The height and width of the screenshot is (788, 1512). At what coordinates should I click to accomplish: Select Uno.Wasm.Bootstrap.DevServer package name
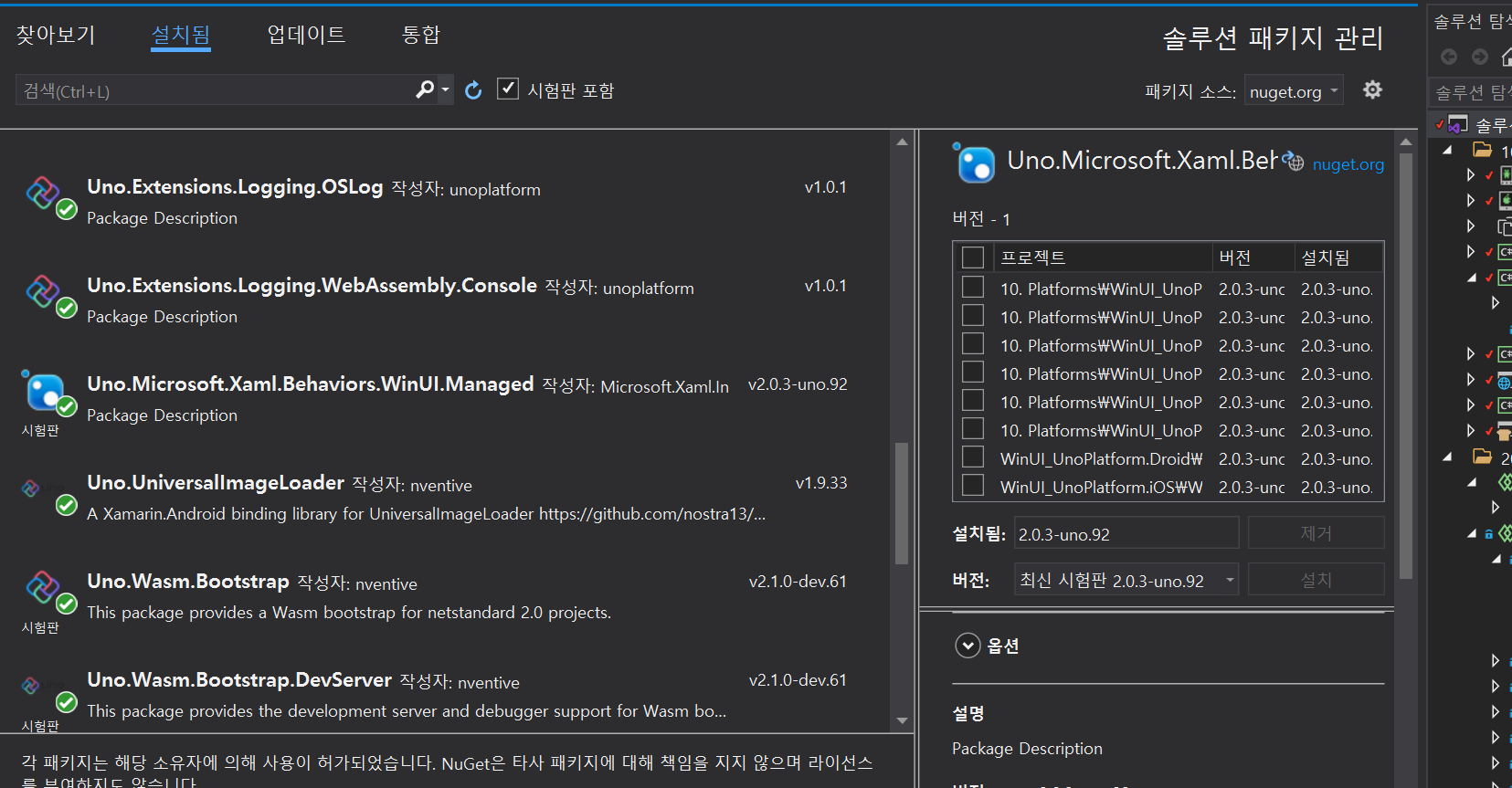pos(239,680)
